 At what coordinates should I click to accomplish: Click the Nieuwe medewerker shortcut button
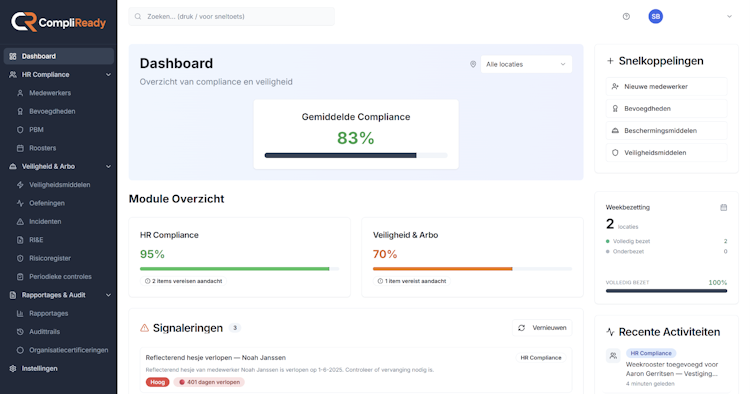coord(666,87)
